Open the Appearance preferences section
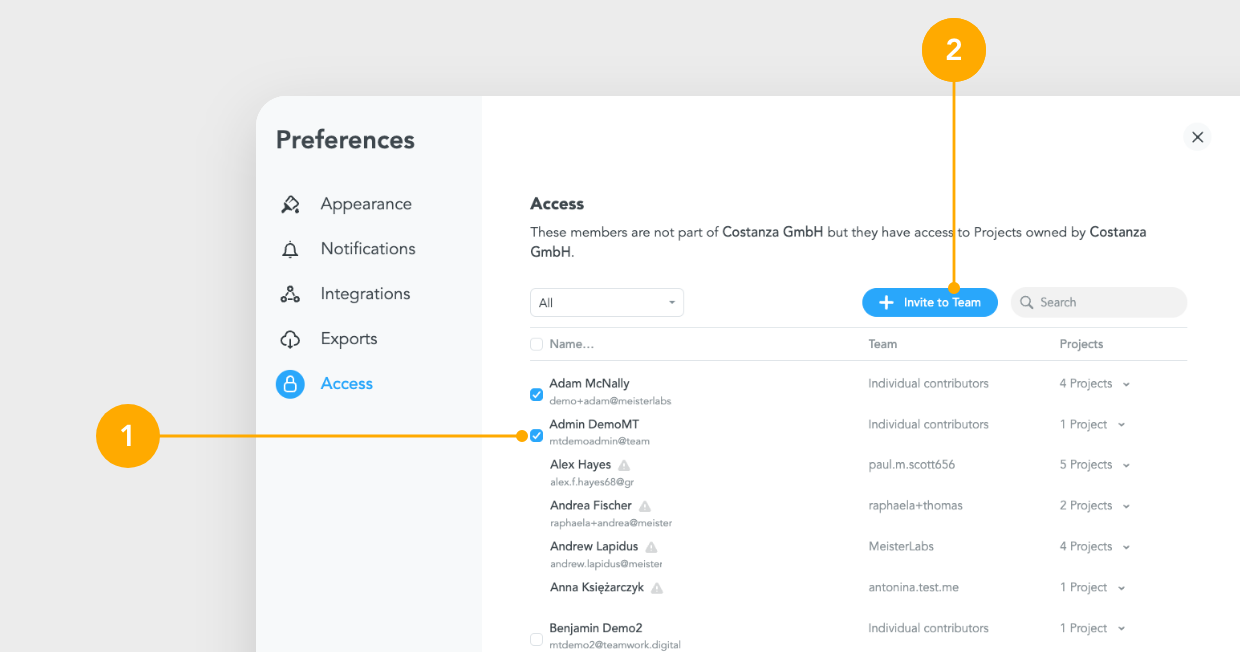 pos(365,204)
